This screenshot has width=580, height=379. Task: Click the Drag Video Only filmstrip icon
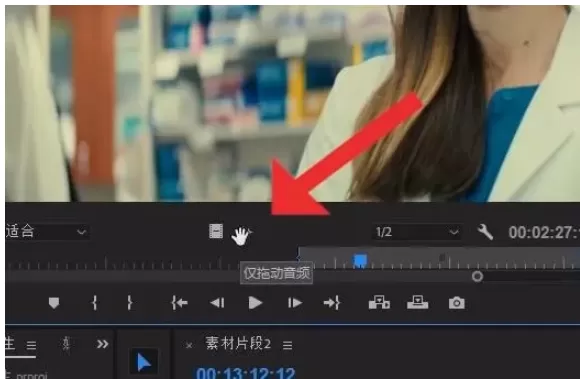pos(216,231)
